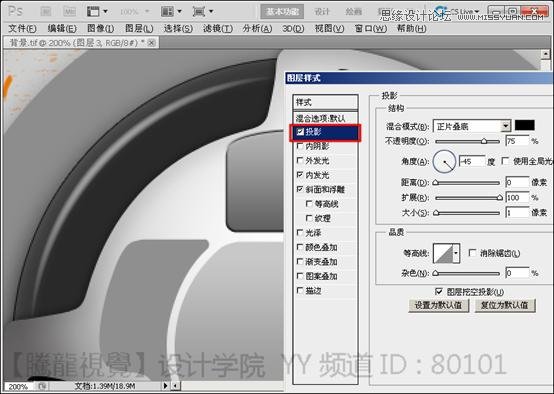Open the 滤镜(T) menu

pyautogui.click(x=218, y=29)
